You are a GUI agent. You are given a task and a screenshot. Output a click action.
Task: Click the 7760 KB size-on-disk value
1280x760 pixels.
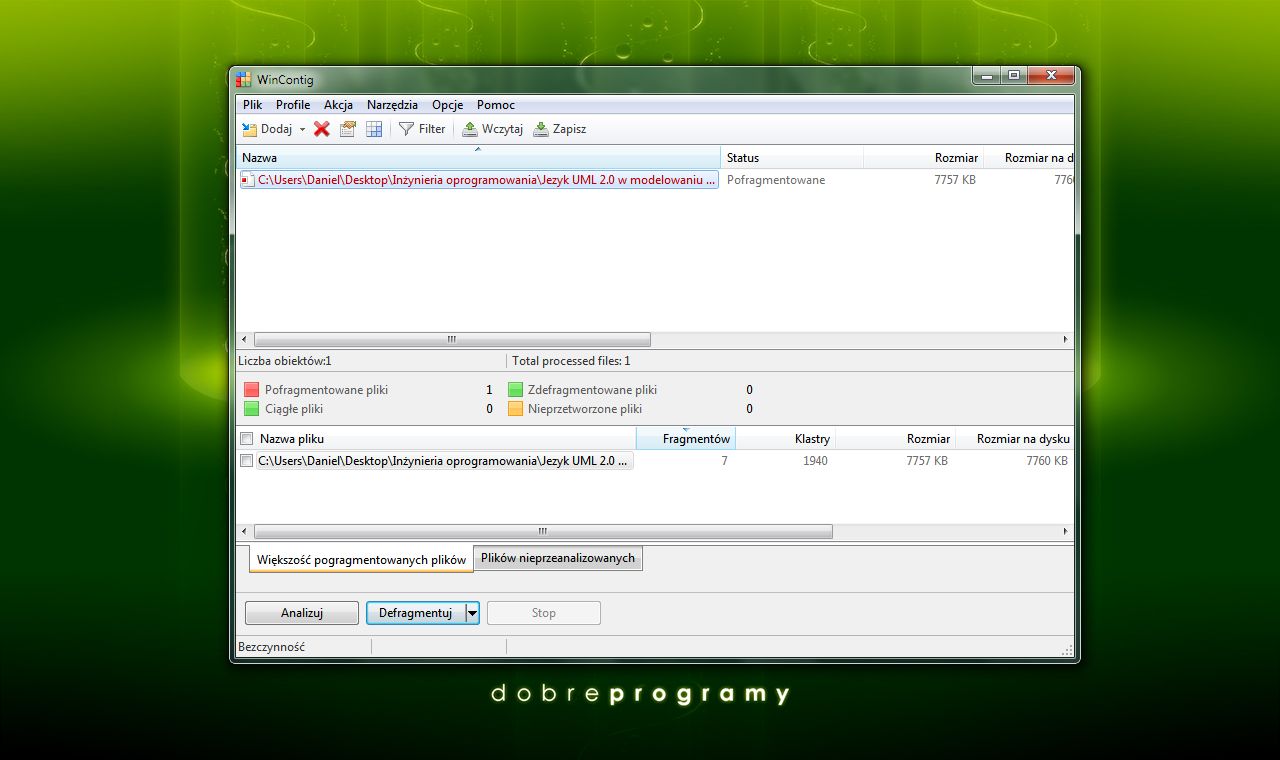click(x=1047, y=461)
